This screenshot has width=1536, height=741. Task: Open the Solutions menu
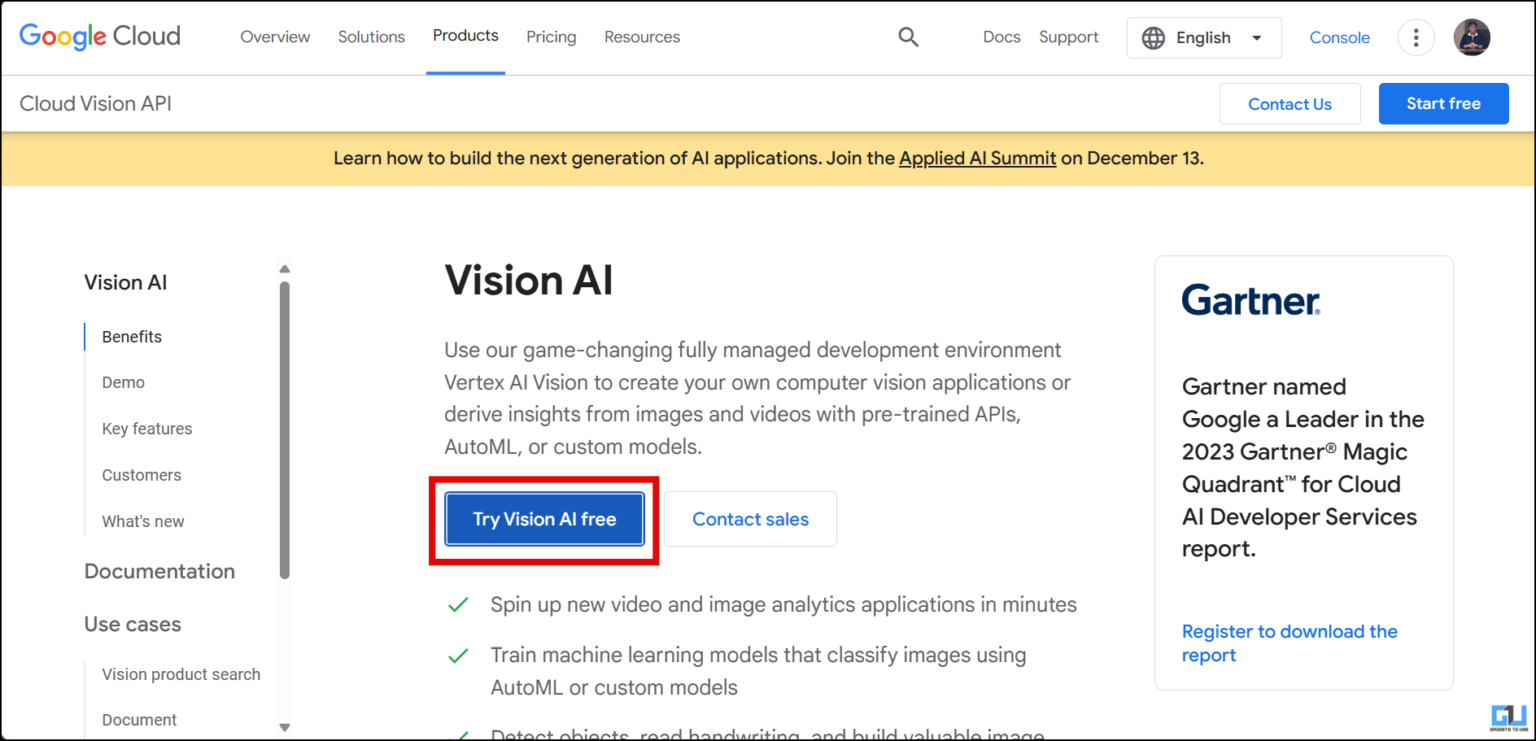[371, 37]
